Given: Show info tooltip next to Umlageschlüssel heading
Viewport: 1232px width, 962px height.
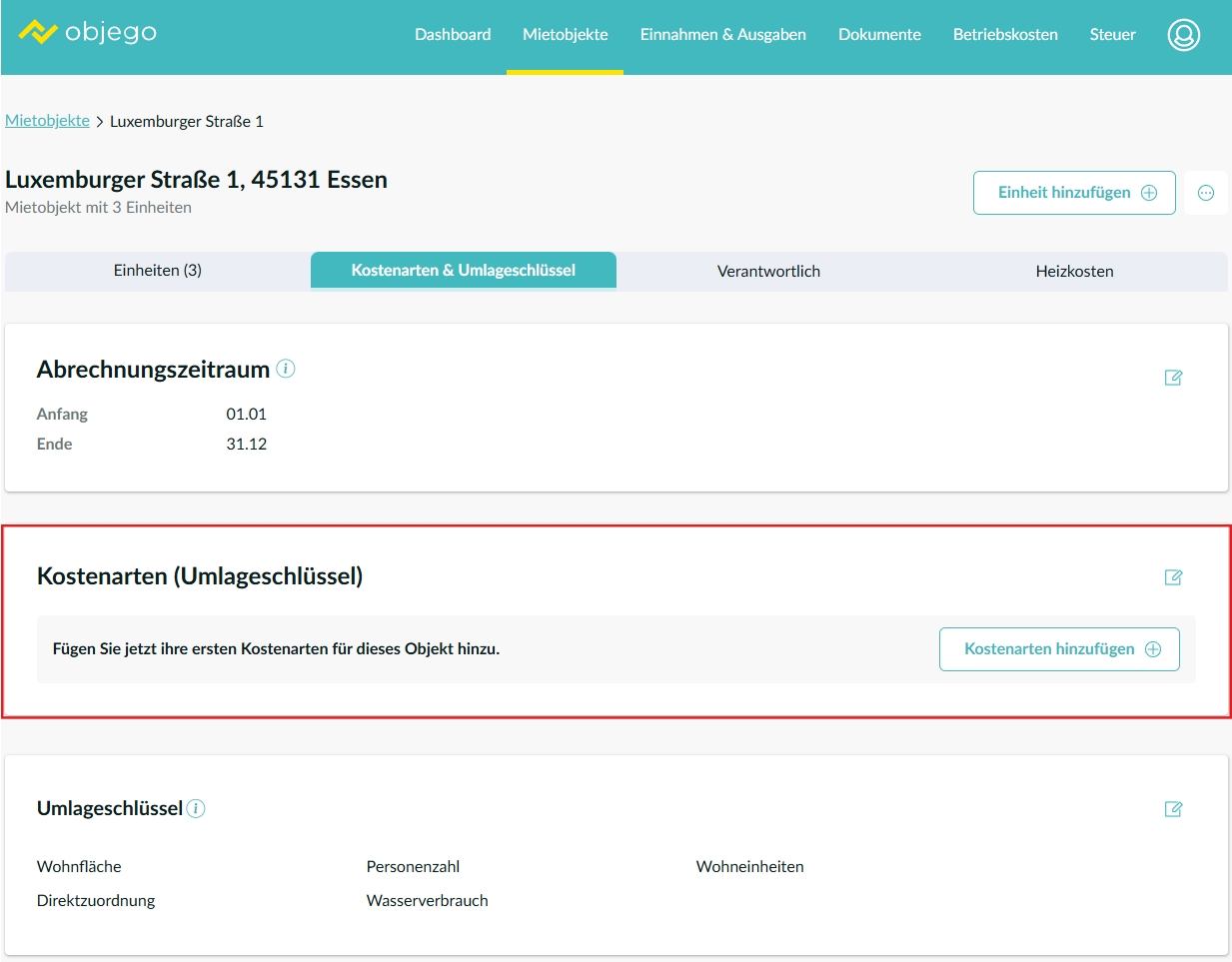Looking at the screenshot, I should point(197,808).
